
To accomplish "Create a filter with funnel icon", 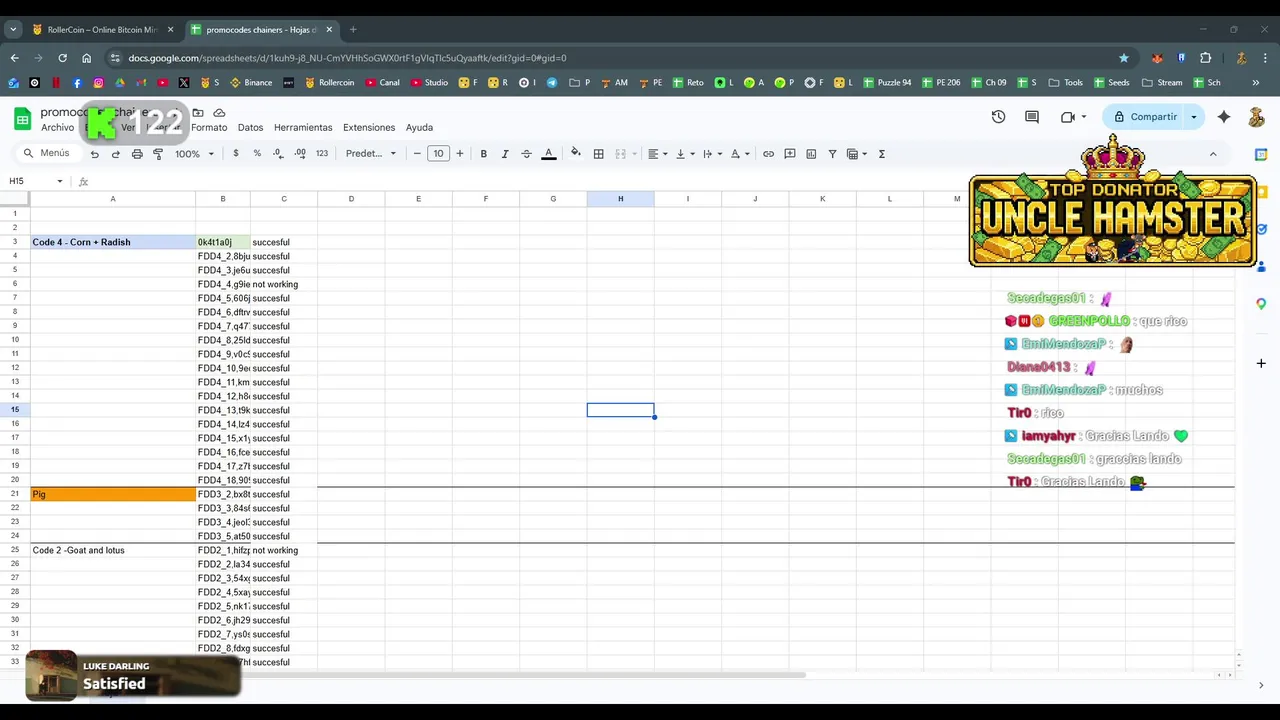I will tap(832, 154).
